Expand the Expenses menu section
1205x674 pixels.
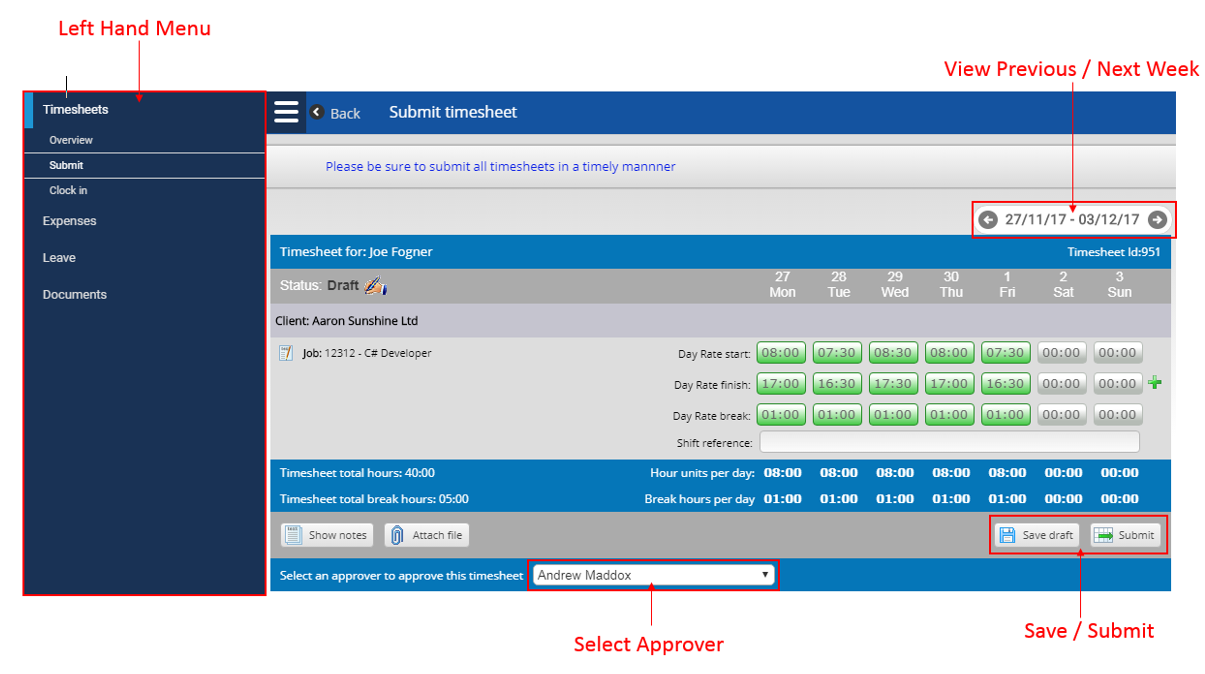(70, 221)
